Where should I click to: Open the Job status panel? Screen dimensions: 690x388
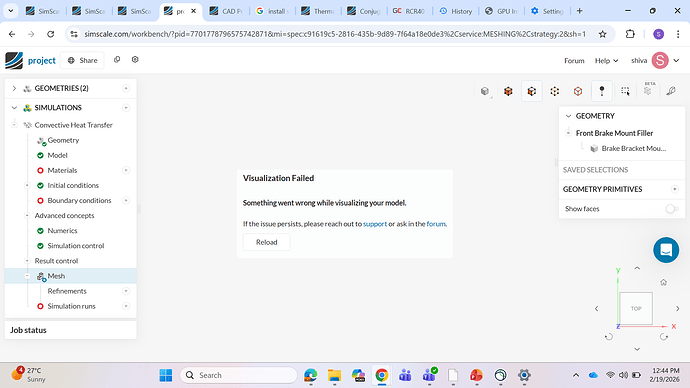pos(70,330)
